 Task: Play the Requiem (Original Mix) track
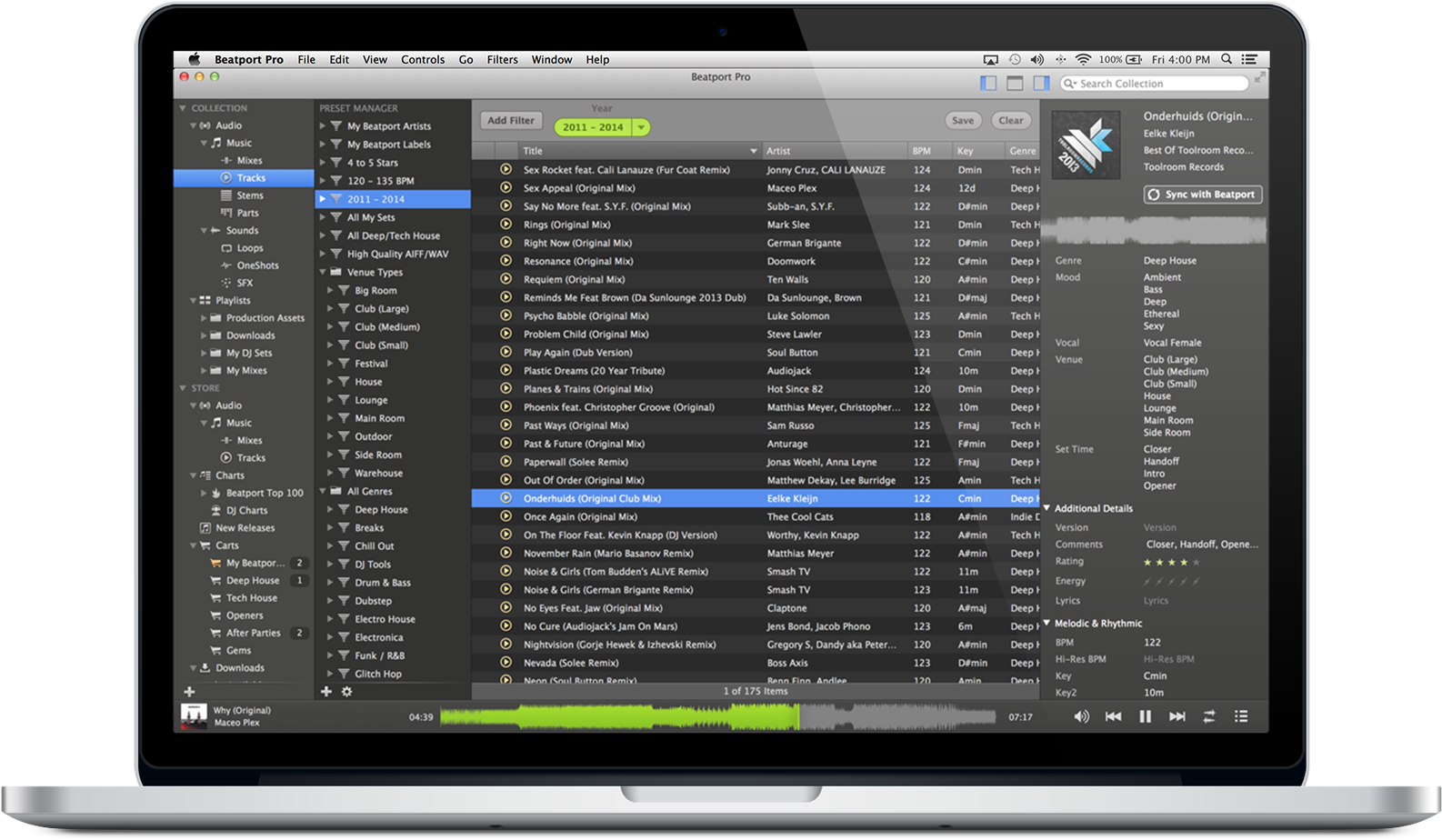[x=506, y=279]
